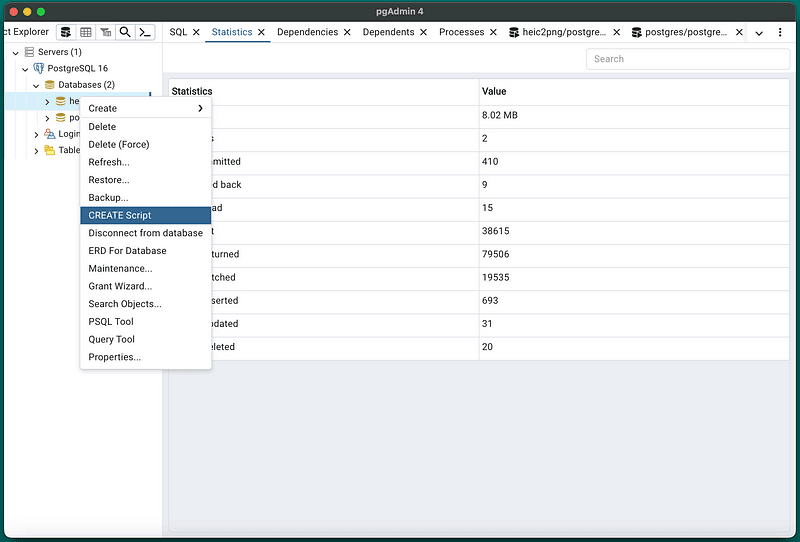The height and width of the screenshot is (542, 800).
Task: Close the Dependents tab
Action: coord(423,32)
